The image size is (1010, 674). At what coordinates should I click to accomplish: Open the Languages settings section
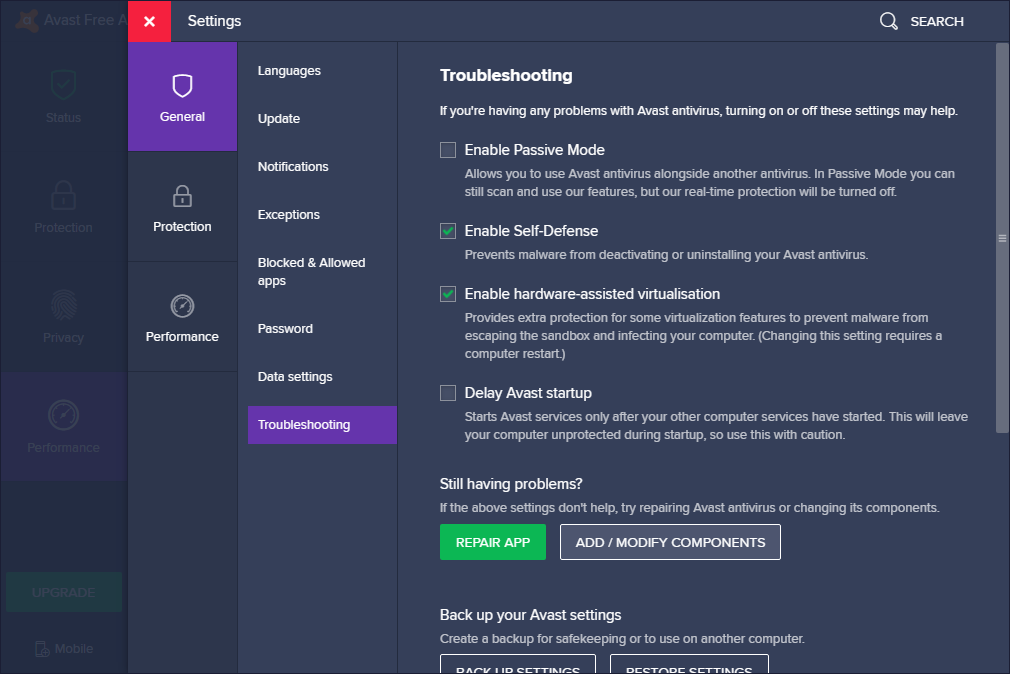click(x=289, y=71)
